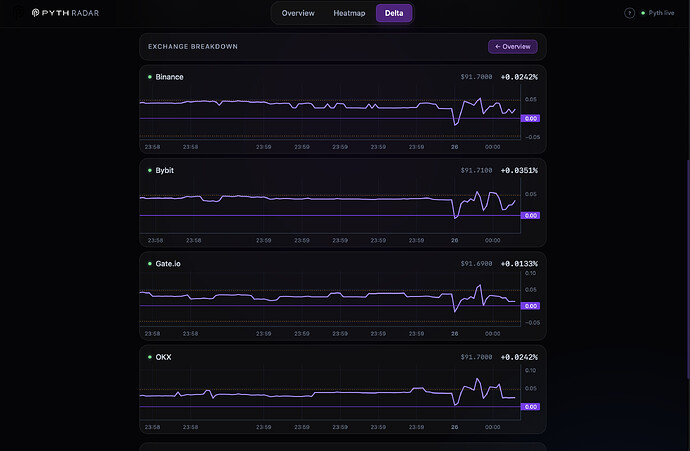This screenshot has width=690, height=451.
Task: Click the green status dot beside OKX
Action: pyautogui.click(x=150, y=357)
